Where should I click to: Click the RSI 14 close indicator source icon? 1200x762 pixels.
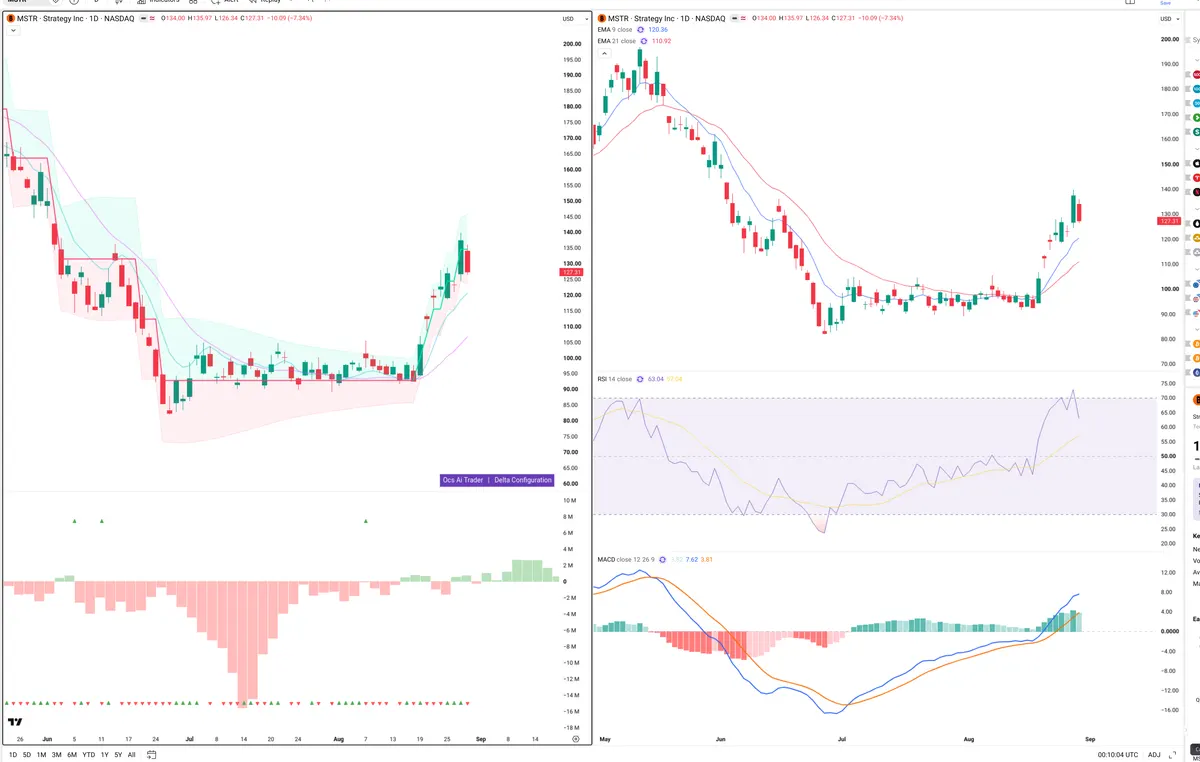[639, 379]
